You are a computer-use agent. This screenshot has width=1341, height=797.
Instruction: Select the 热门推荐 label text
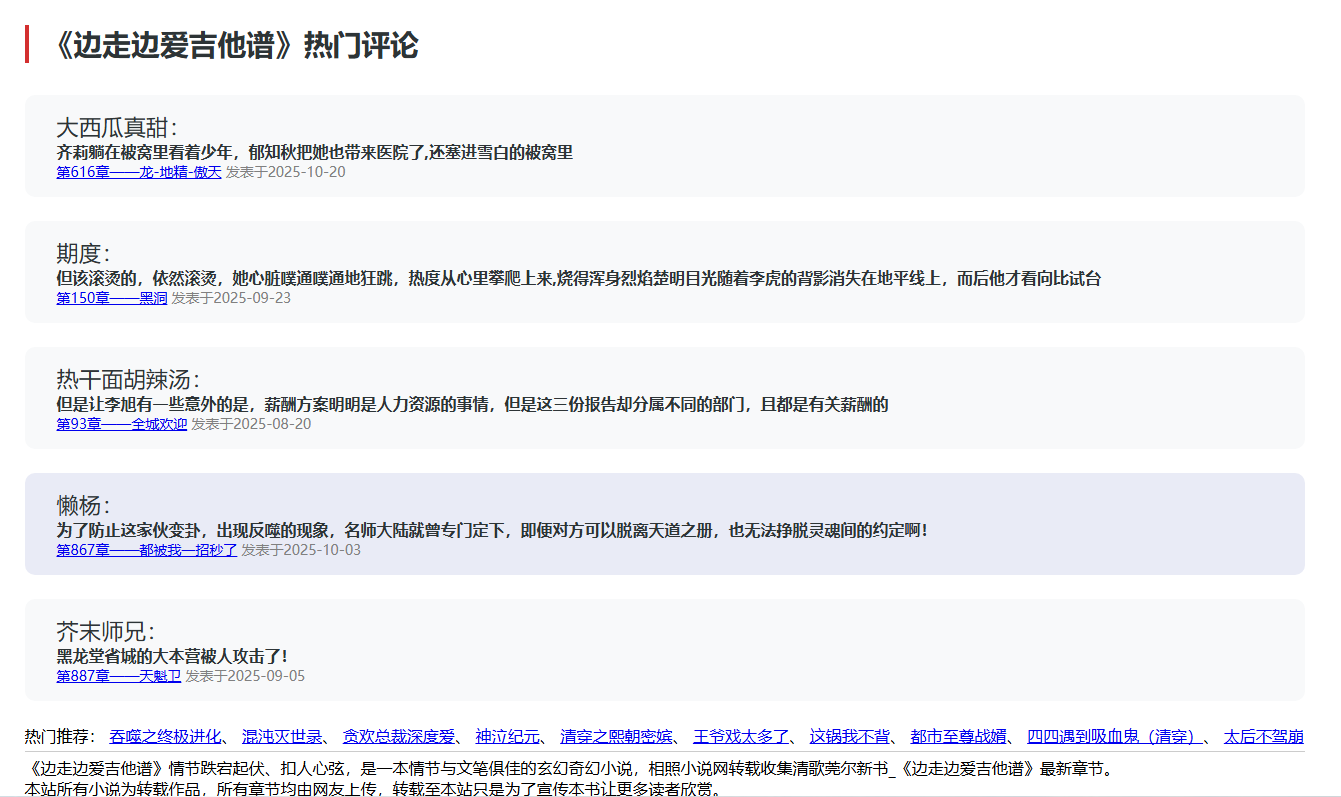pos(58,736)
